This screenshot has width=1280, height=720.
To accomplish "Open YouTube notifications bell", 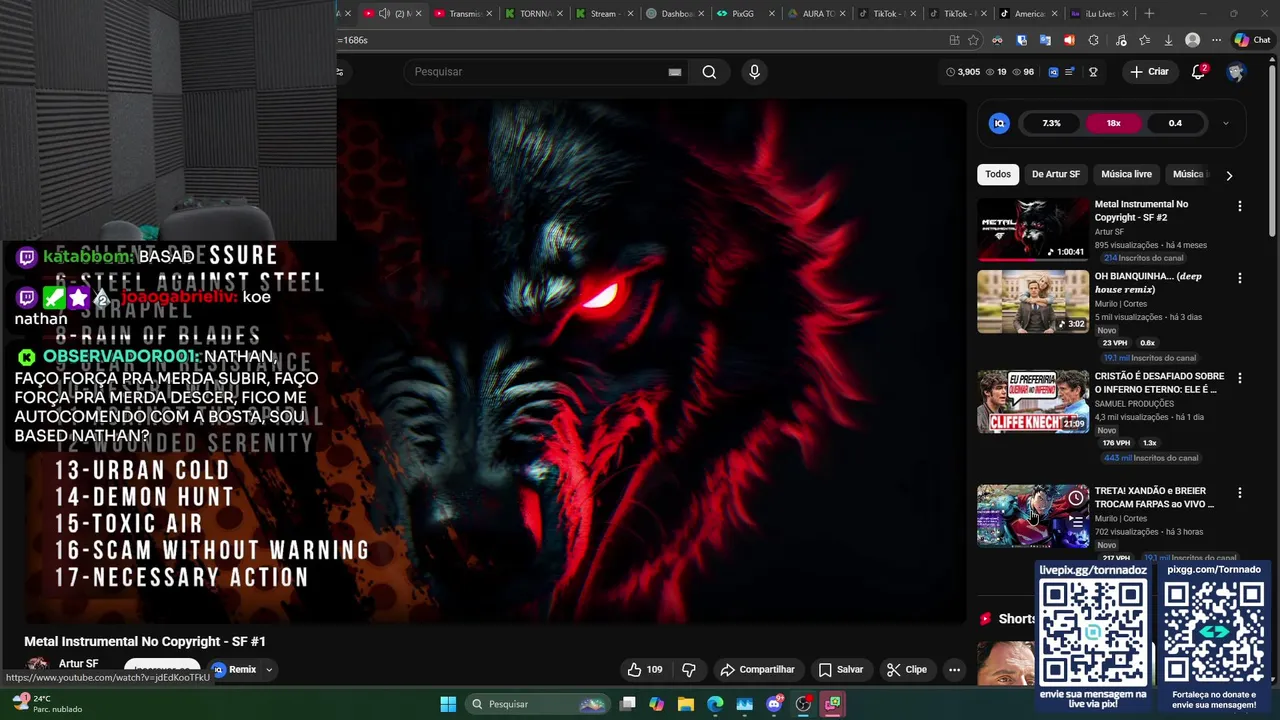I will coord(1198,72).
